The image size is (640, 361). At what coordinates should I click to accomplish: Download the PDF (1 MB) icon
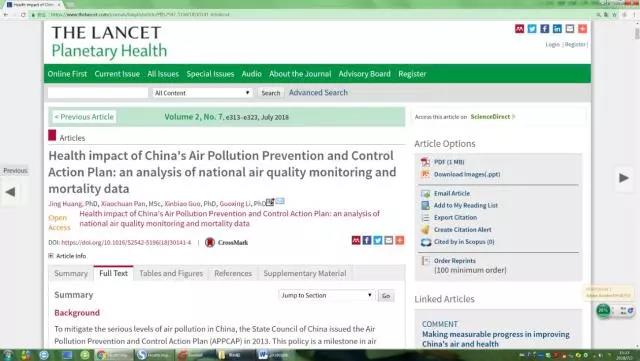(x=425, y=162)
